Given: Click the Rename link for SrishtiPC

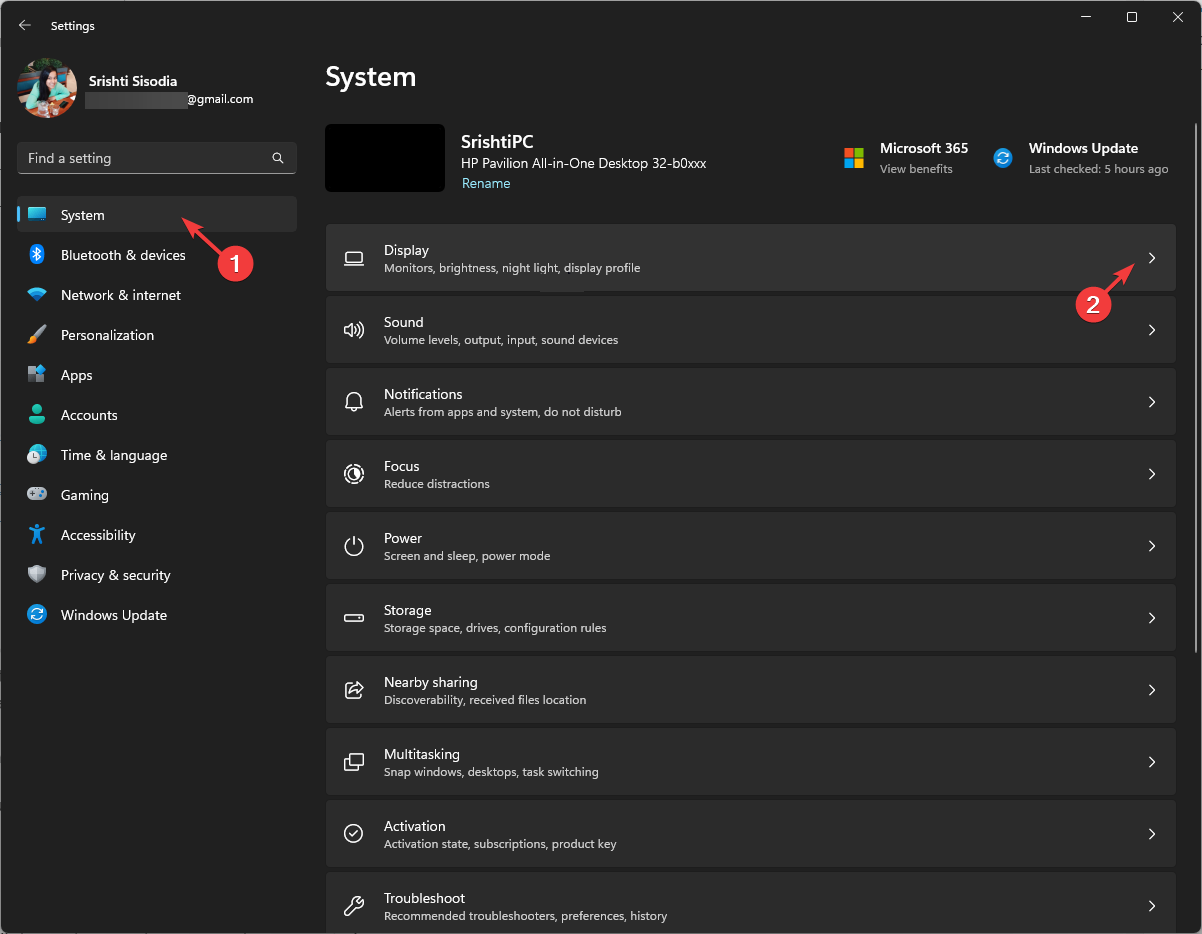Looking at the screenshot, I should click(486, 183).
